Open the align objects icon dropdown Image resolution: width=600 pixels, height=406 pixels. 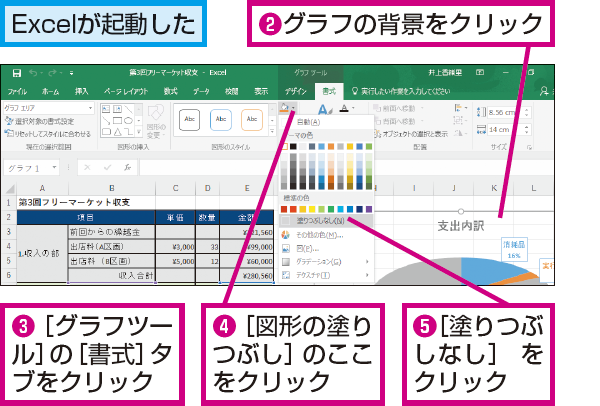tap(460, 108)
